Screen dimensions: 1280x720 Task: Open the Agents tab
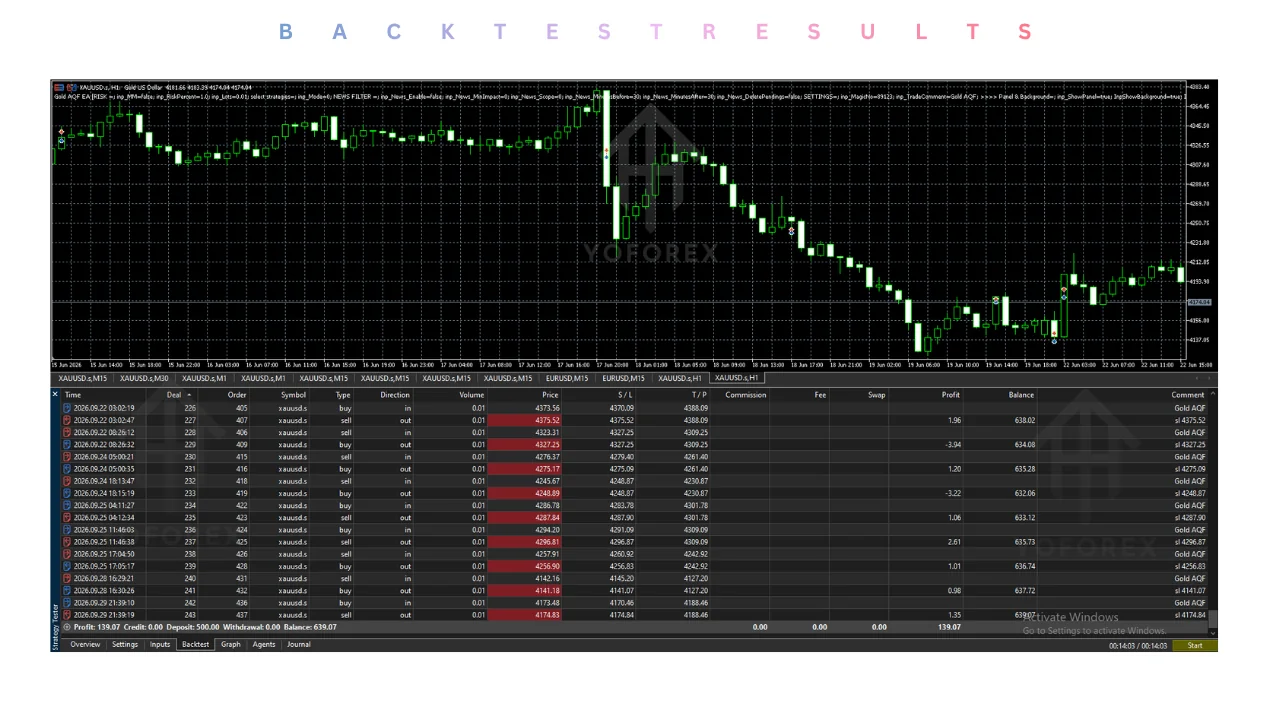(264, 645)
